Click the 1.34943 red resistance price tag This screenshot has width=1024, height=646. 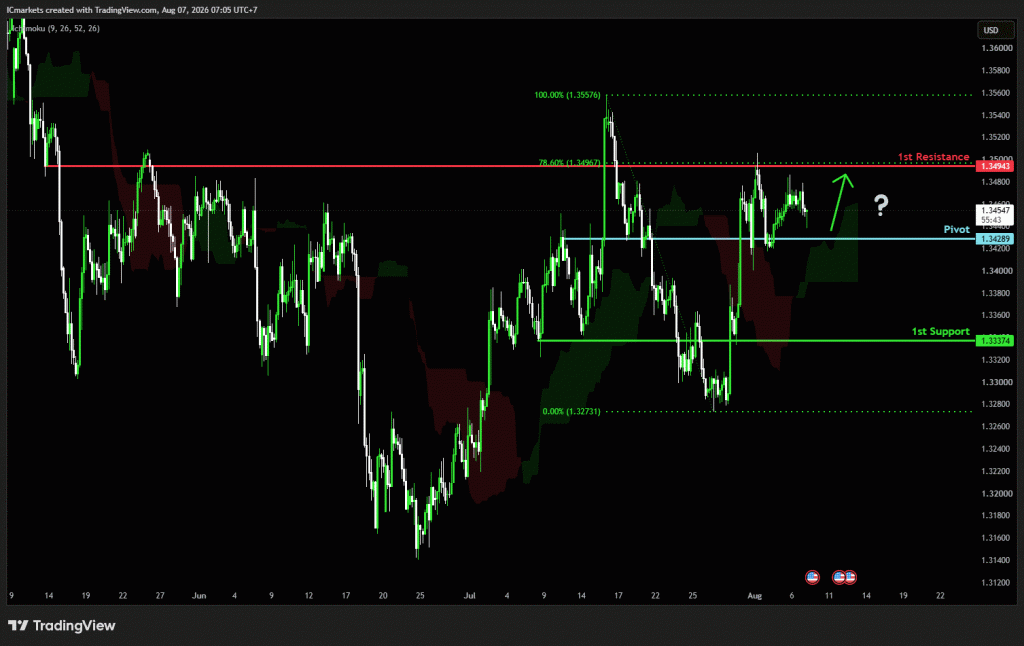(995, 166)
